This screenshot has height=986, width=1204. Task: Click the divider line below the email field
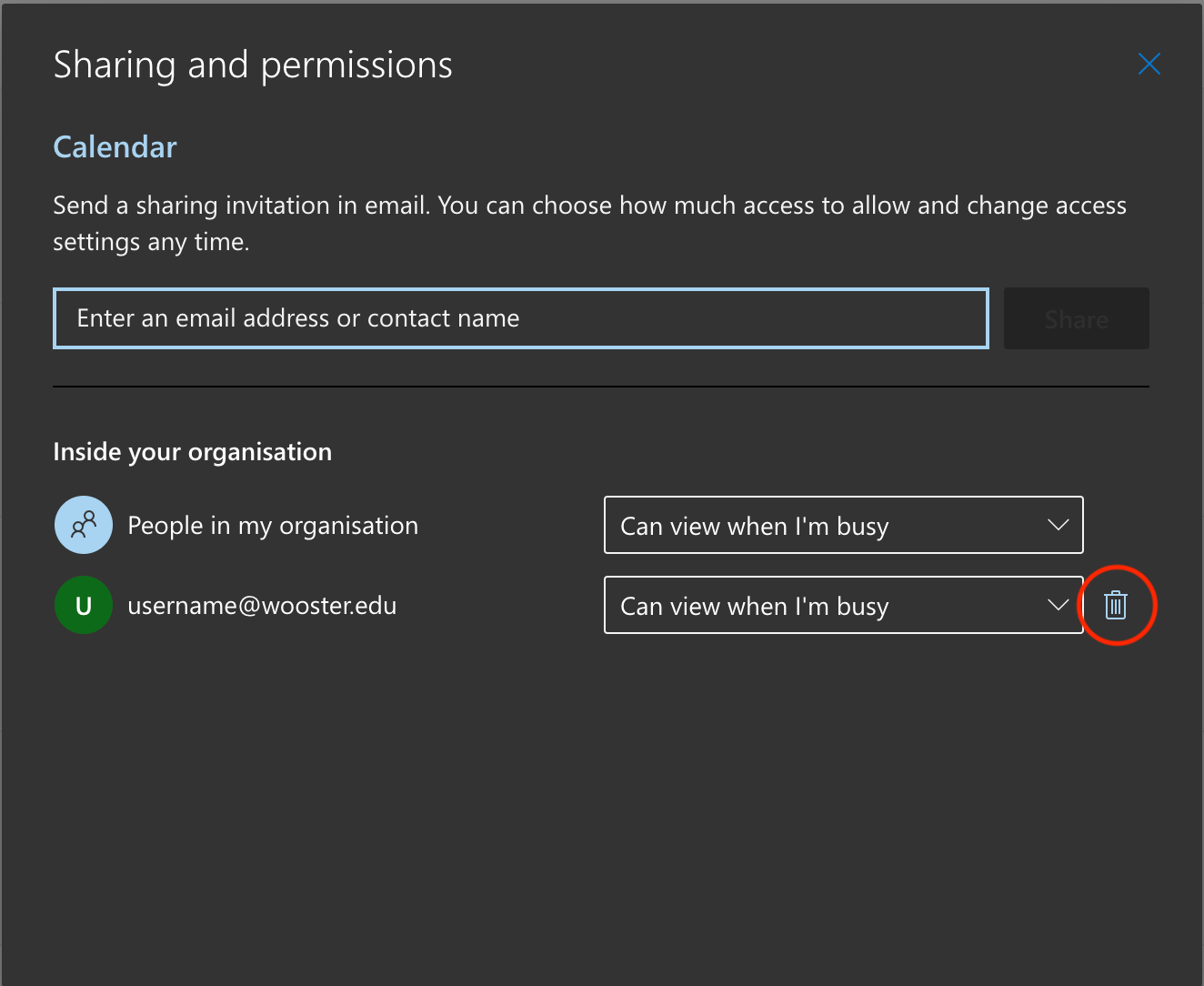600,387
